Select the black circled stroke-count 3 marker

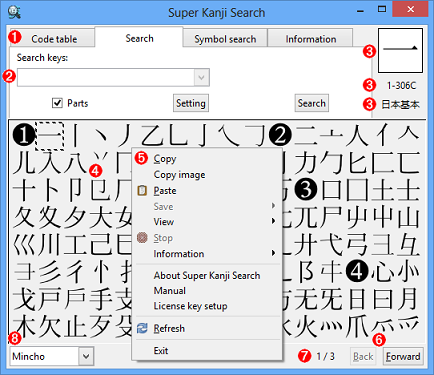pos(306,189)
